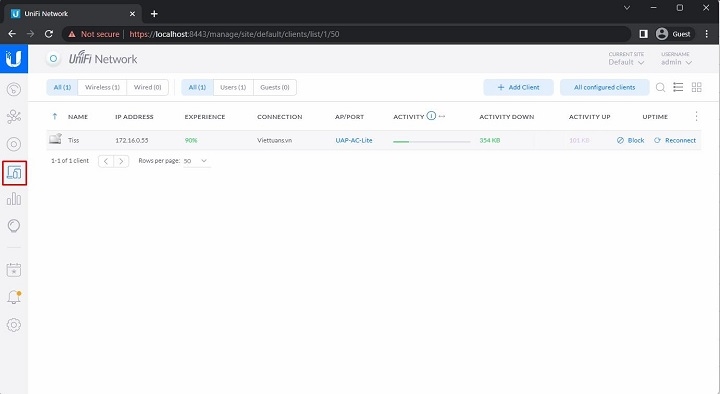The width and height of the screenshot is (720, 394).
Task: Open a new browser tab
Action: pyautogui.click(x=154, y=14)
